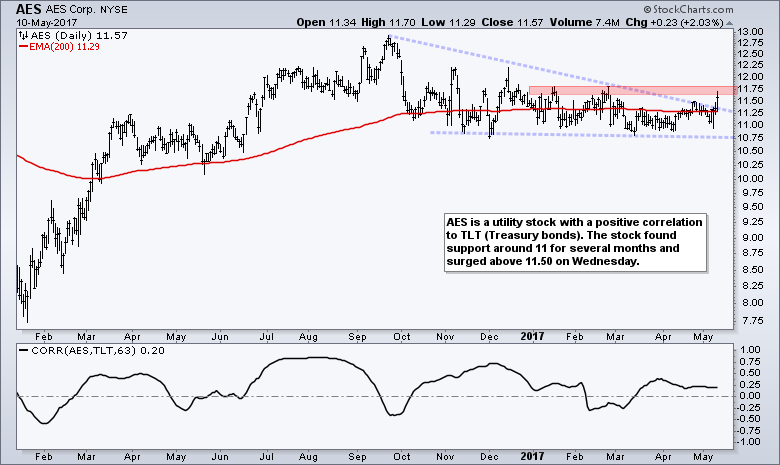Click the 8.00 price axis label
Image resolution: width=780 pixels, height=465 pixels.
[x=751, y=302]
